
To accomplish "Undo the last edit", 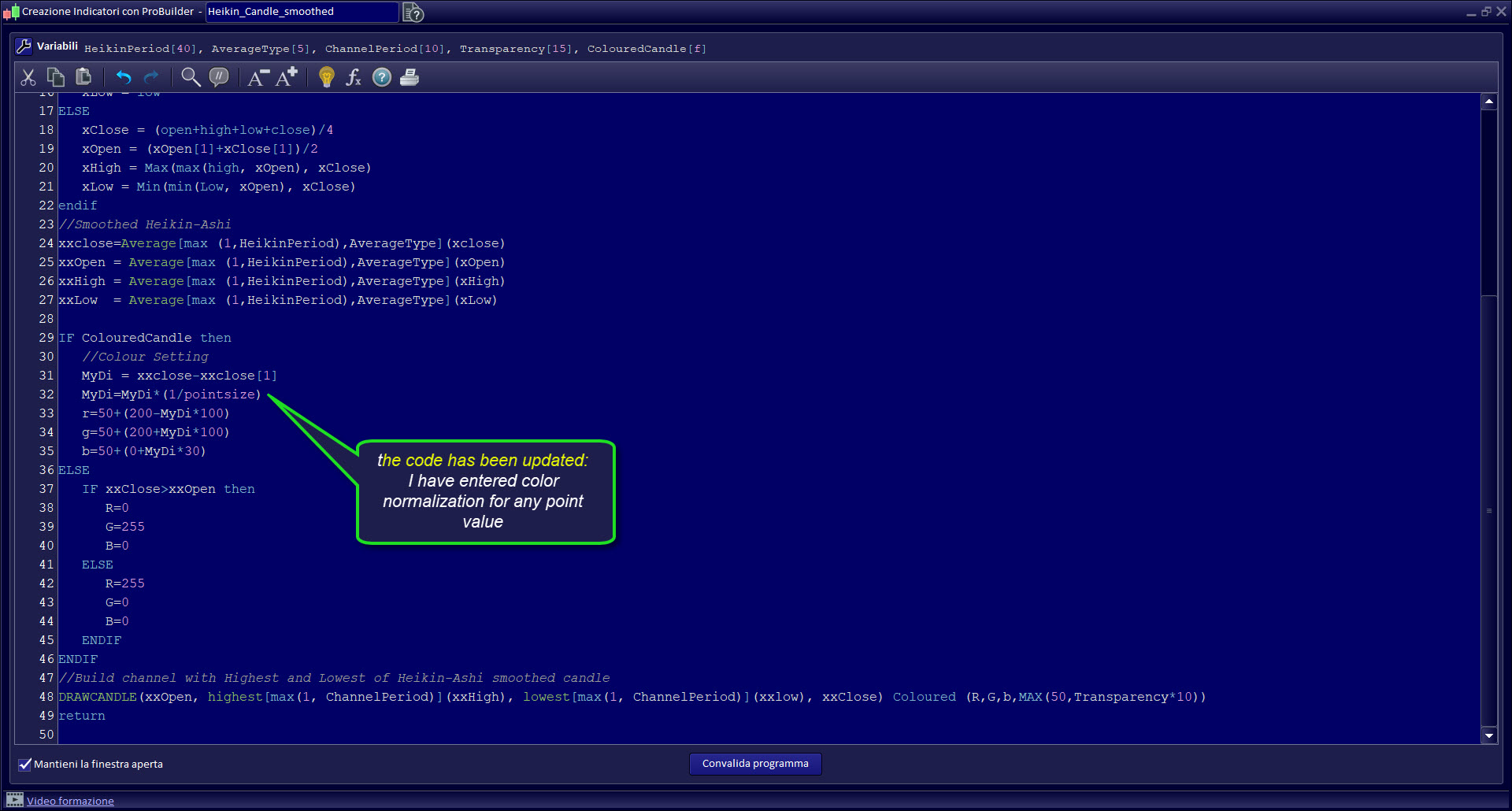I will (124, 77).
